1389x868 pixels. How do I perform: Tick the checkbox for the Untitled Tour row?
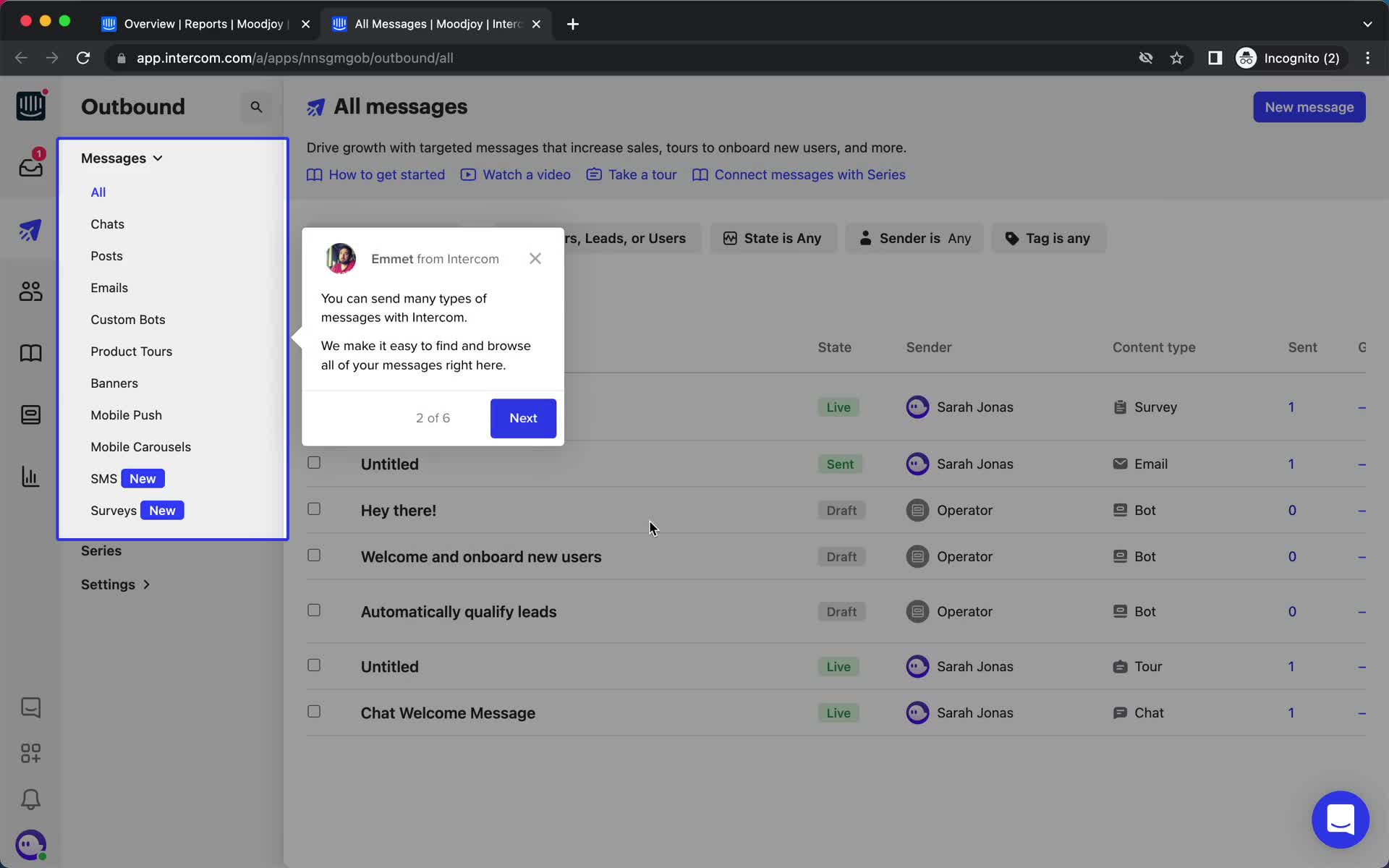point(314,665)
